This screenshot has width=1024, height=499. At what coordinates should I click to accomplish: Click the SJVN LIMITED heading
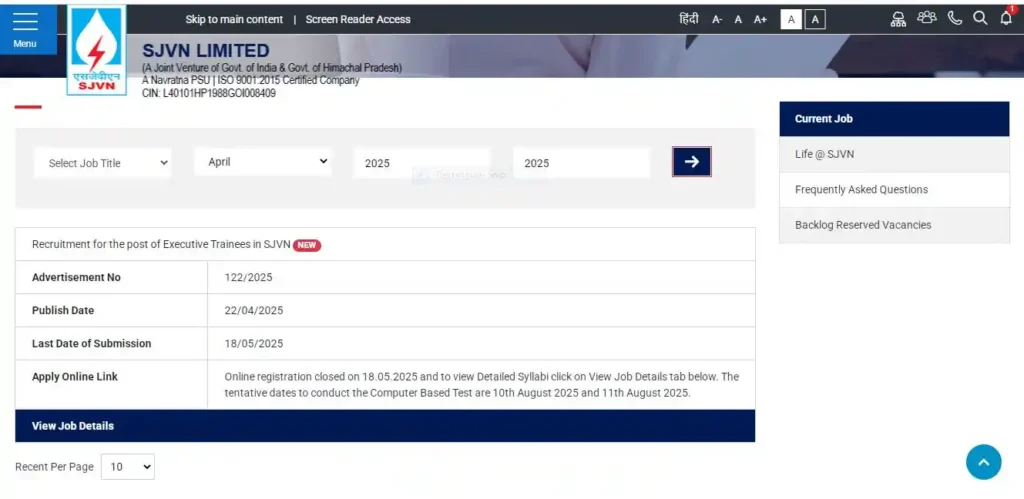click(x=206, y=51)
